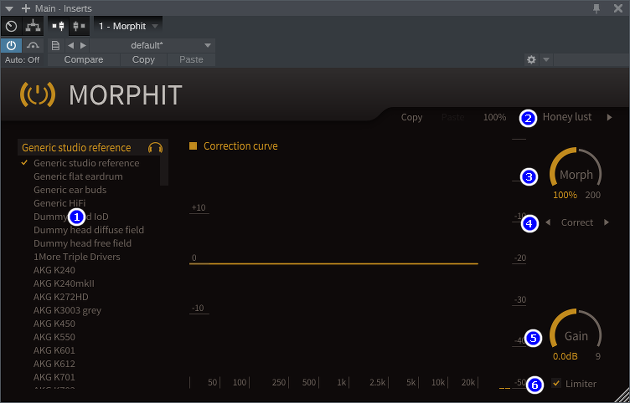
Task: Select AKG K601 headphones
Action: click(x=54, y=350)
